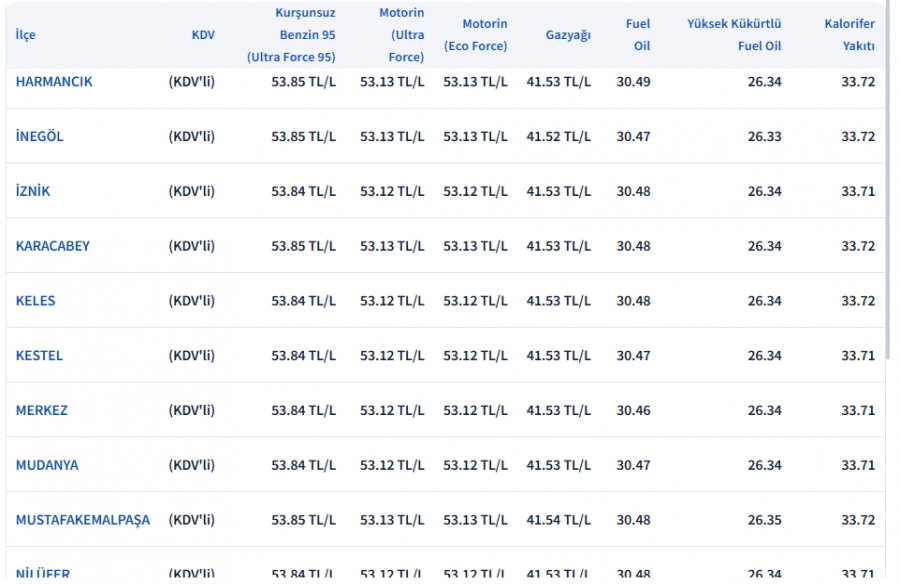Click the Motorin (Ultra Force) column header
The width and height of the screenshot is (900, 584).
401,35
